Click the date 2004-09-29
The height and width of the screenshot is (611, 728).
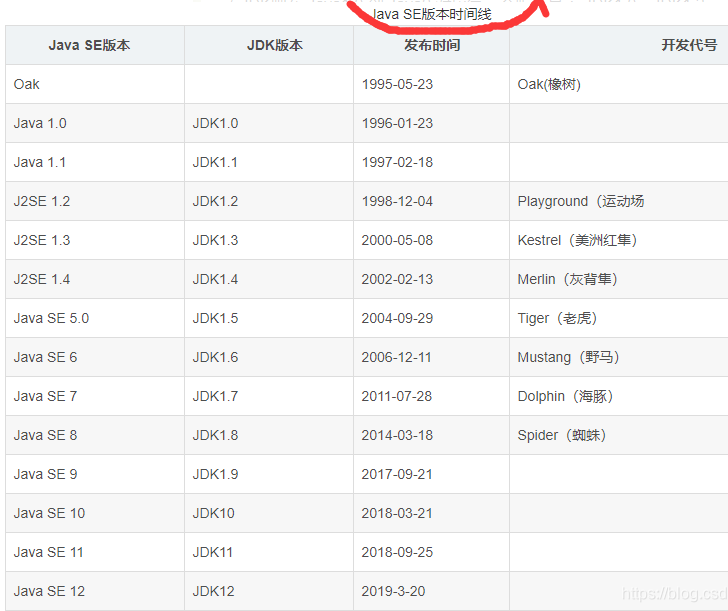[x=397, y=318]
